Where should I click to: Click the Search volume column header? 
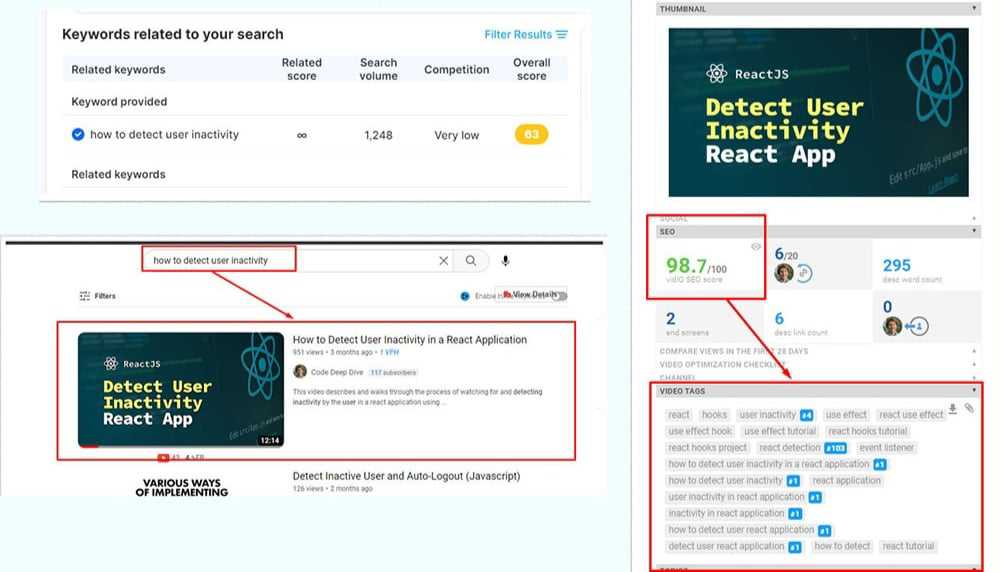(x=378, y=69)
